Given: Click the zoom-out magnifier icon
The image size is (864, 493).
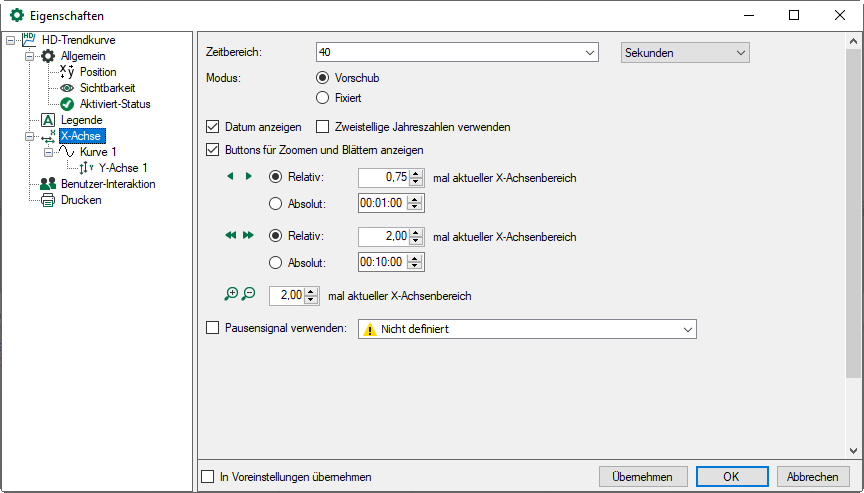Looking at the screenshot, I should [x=249, y=295].
